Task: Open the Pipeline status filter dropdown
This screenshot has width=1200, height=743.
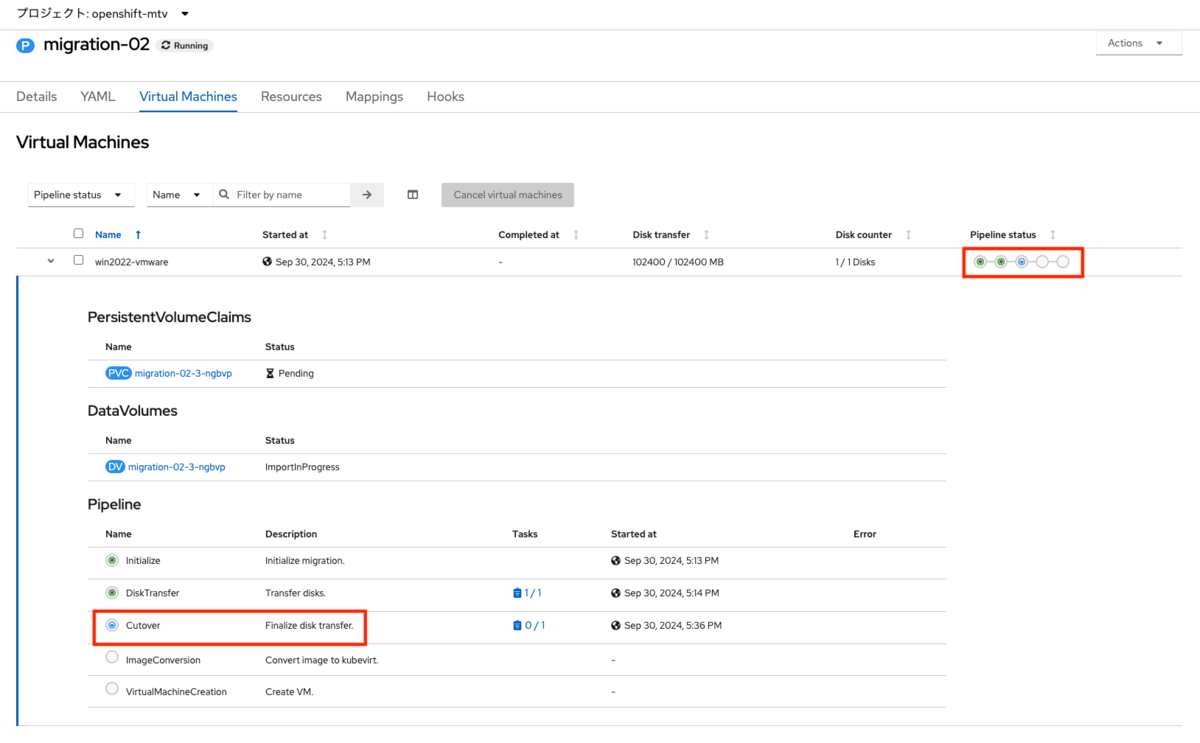Action: pyautogui.click(x=80, y=194)
